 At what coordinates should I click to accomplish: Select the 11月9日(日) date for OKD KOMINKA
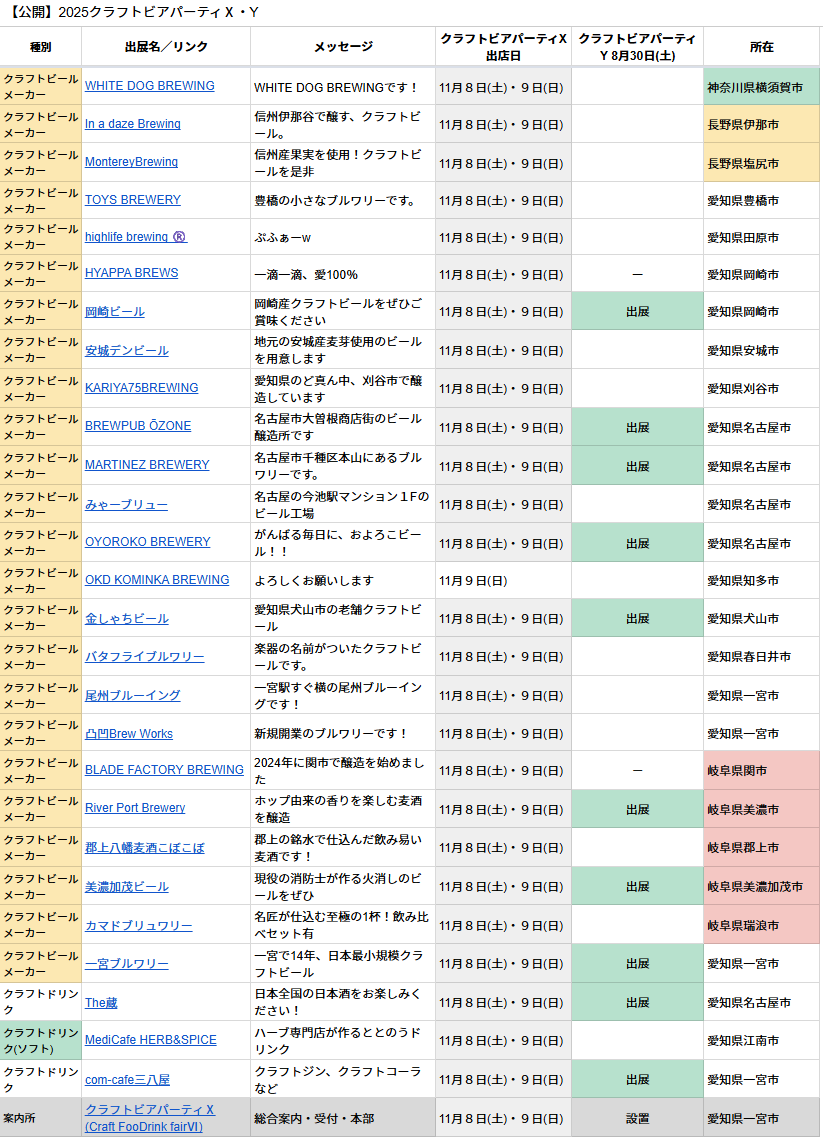pyautogui.click(x=503, y=581)
